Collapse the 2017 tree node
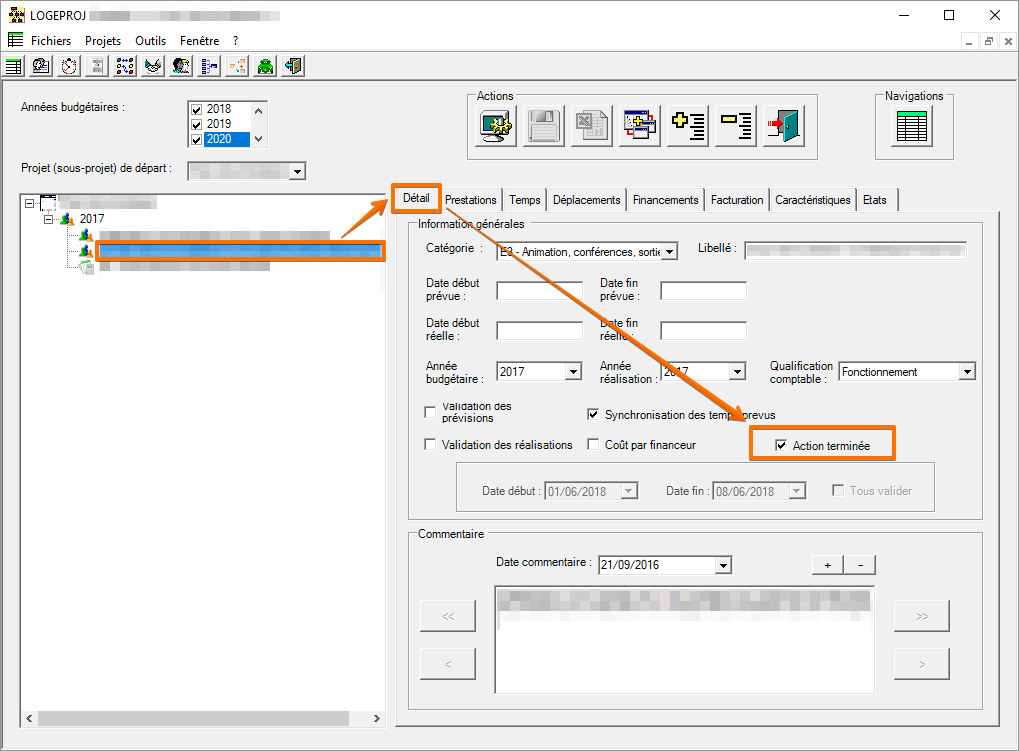This screenshot has height=751, width=1019. 47,219
